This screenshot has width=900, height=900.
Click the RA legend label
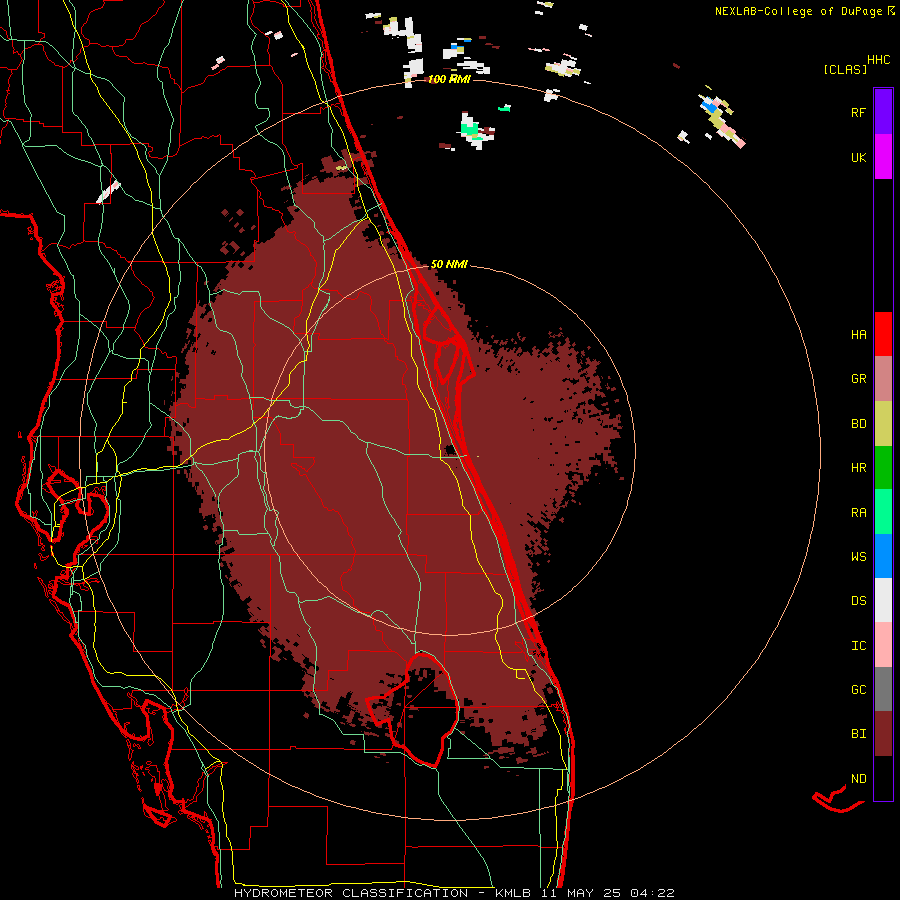coord(858,513)
